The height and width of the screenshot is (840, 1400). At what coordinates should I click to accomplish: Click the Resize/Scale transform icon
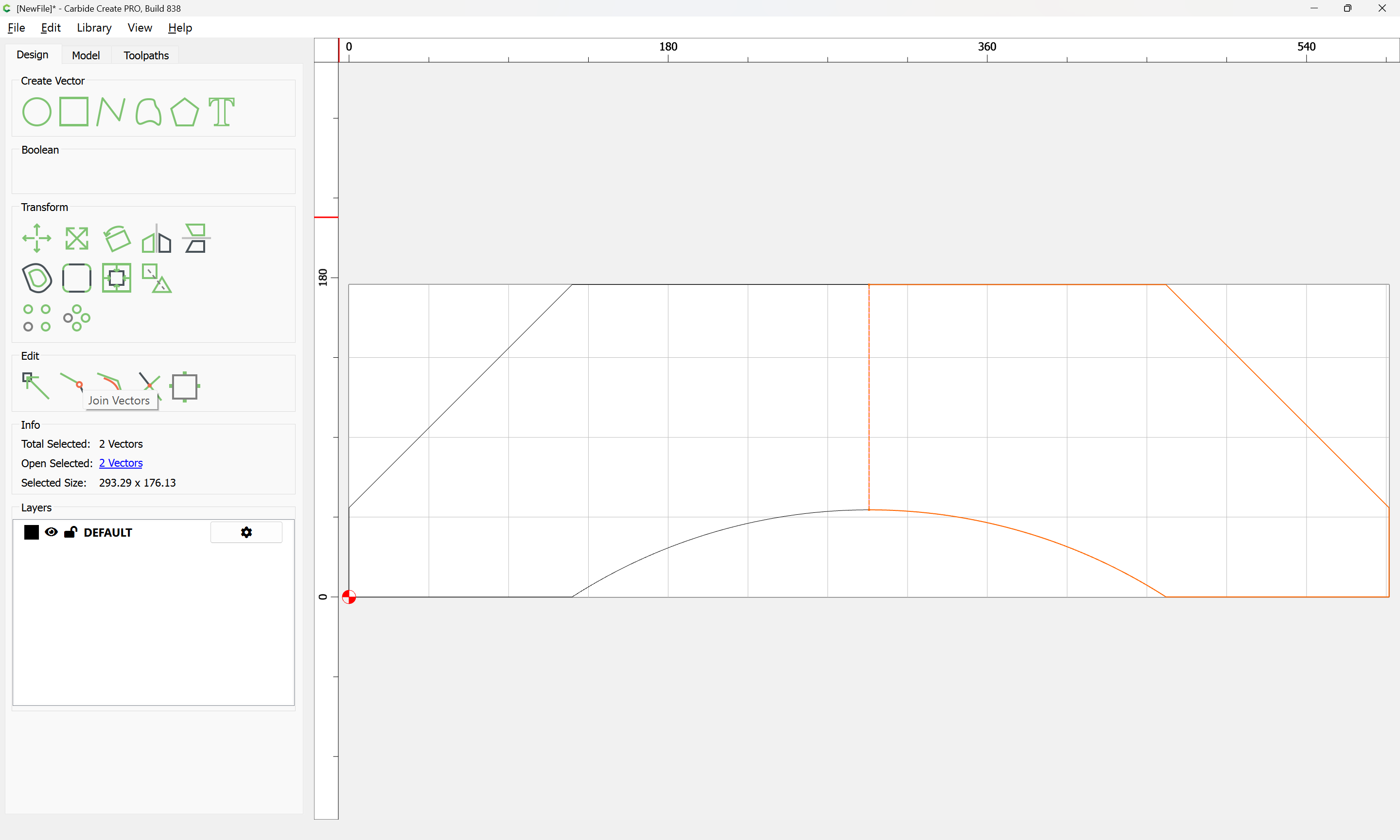pyautogui.click(x=76, y=238)
